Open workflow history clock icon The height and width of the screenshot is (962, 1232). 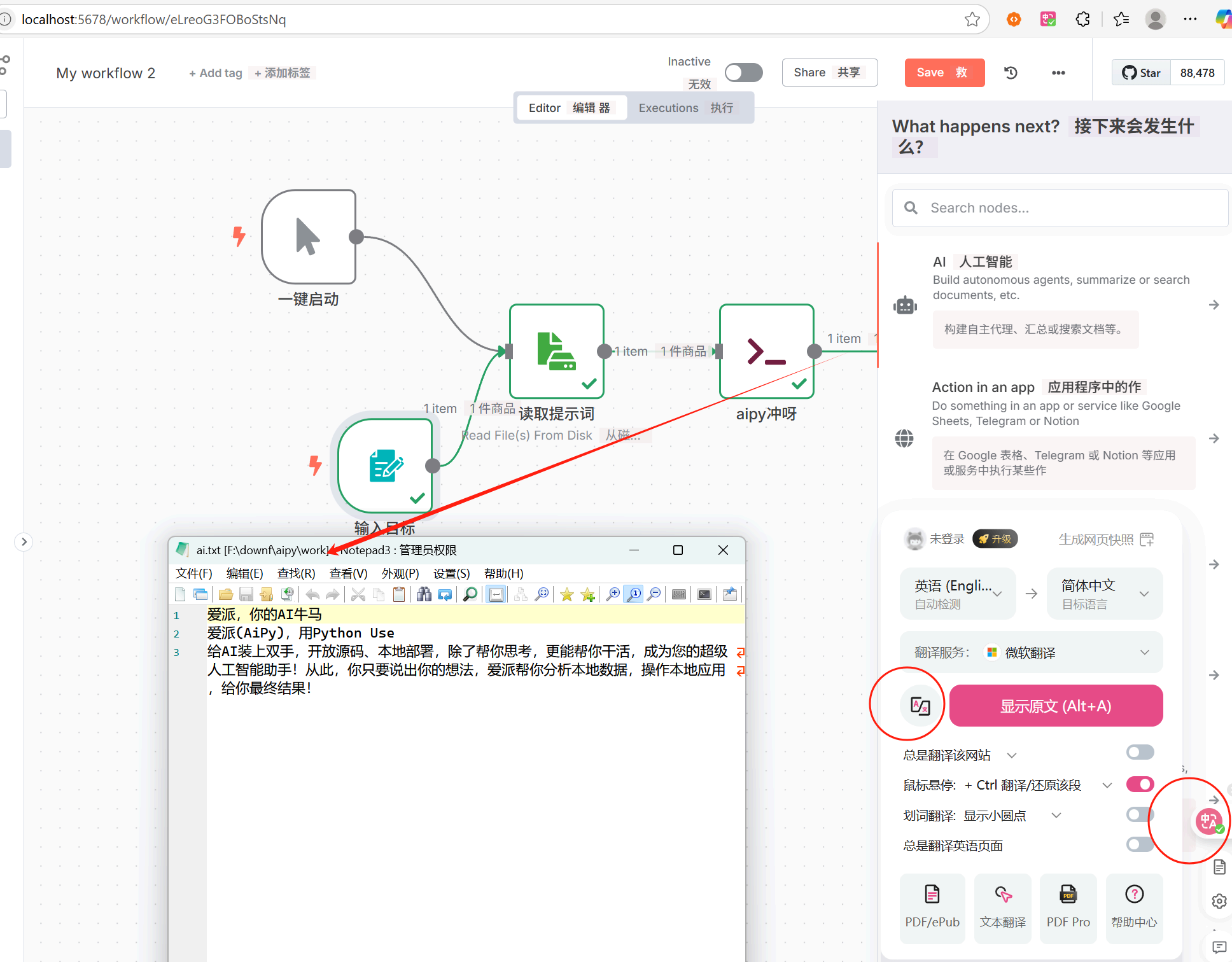pyautogui.click(x=1011, y=73)
